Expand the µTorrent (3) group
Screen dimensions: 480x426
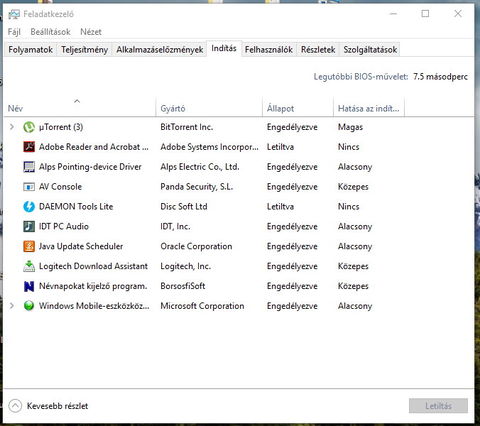coord(12,127)
